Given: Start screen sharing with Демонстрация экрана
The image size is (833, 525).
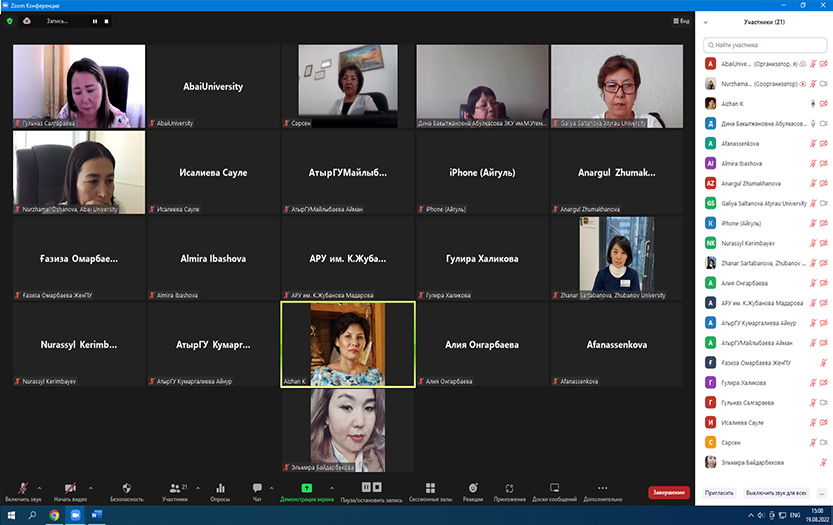Looking at the screenshot, I should pyautogui.click(x=307, y=488).
